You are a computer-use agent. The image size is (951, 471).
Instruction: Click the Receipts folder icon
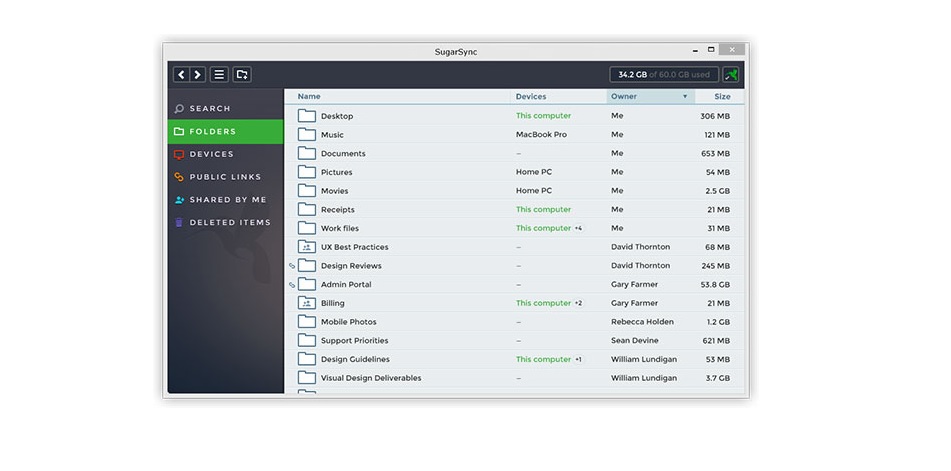pos(307,210)
